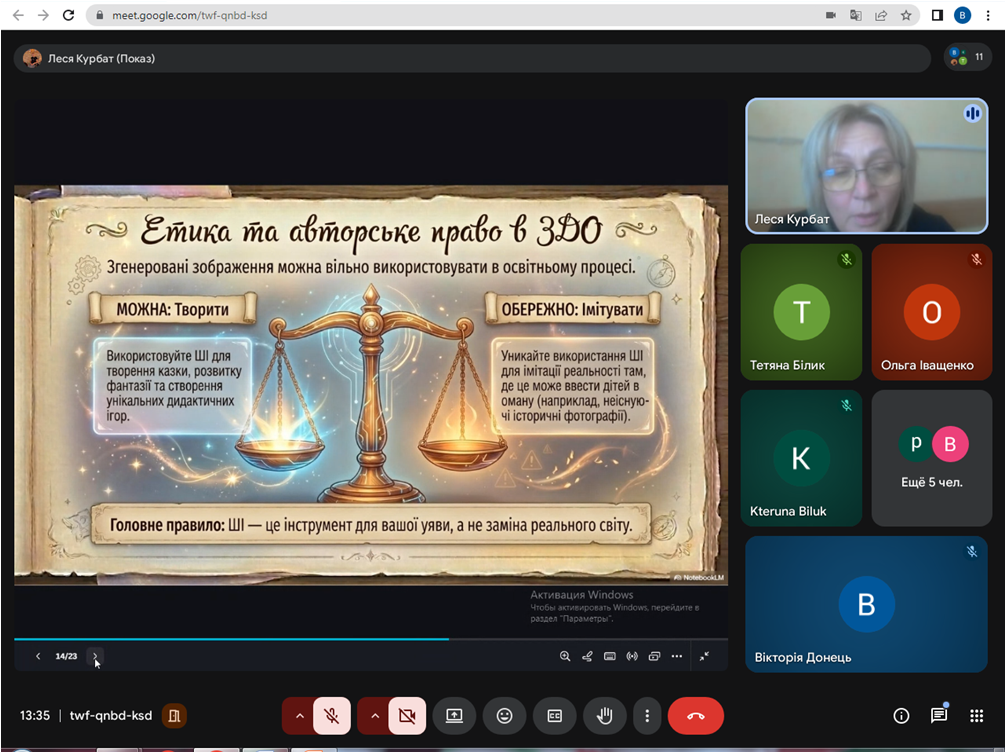Raise your hand in the meeting

pyautogui.click(x=604, y=716)
